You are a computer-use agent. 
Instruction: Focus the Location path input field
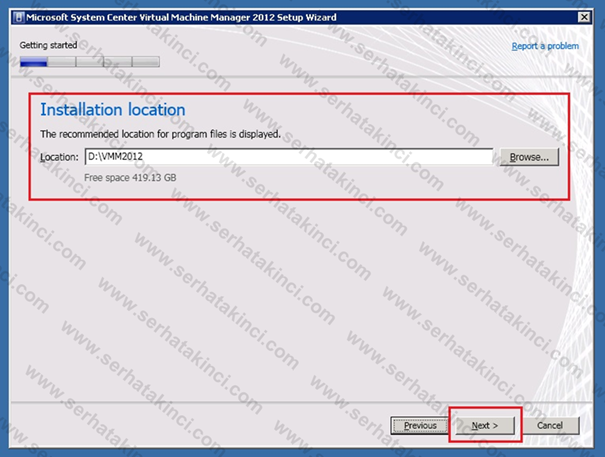[x=289, y=157]
